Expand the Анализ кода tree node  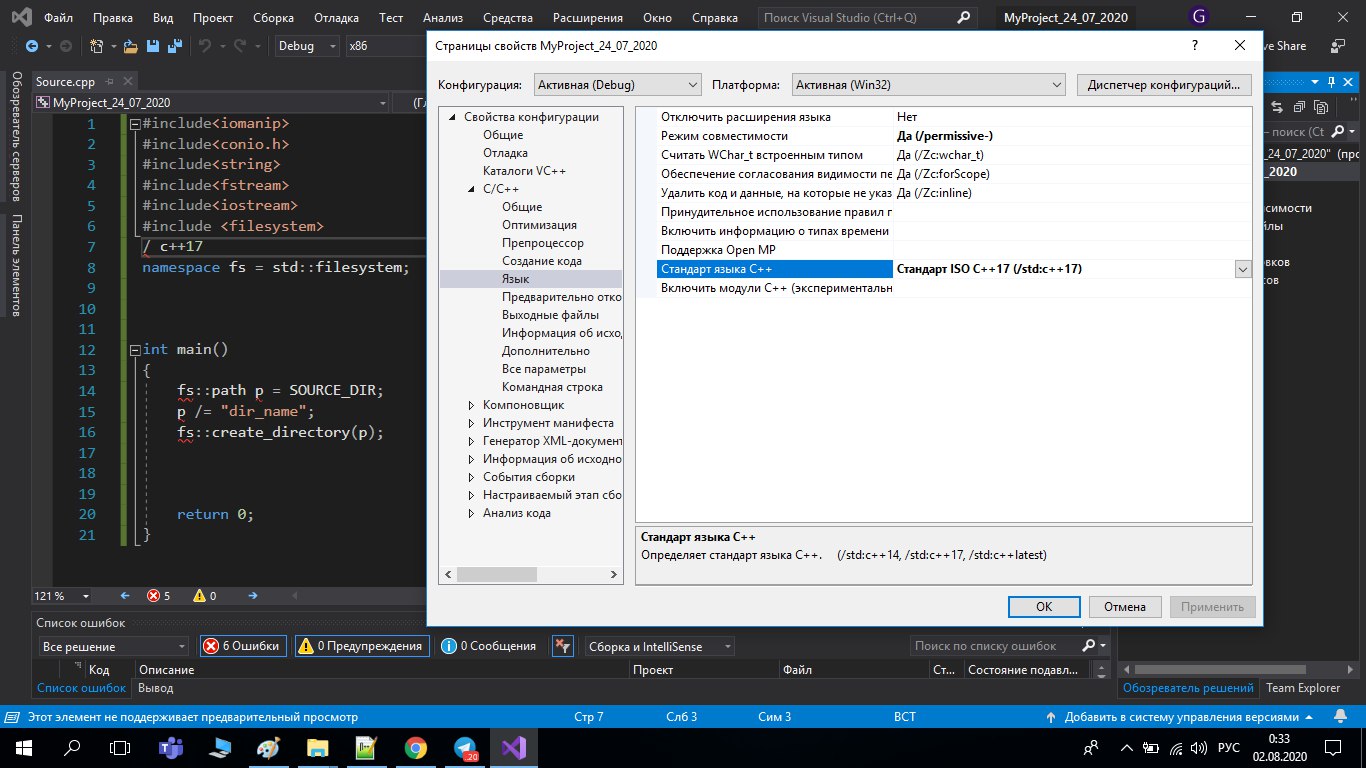click(x=472, y=513)
